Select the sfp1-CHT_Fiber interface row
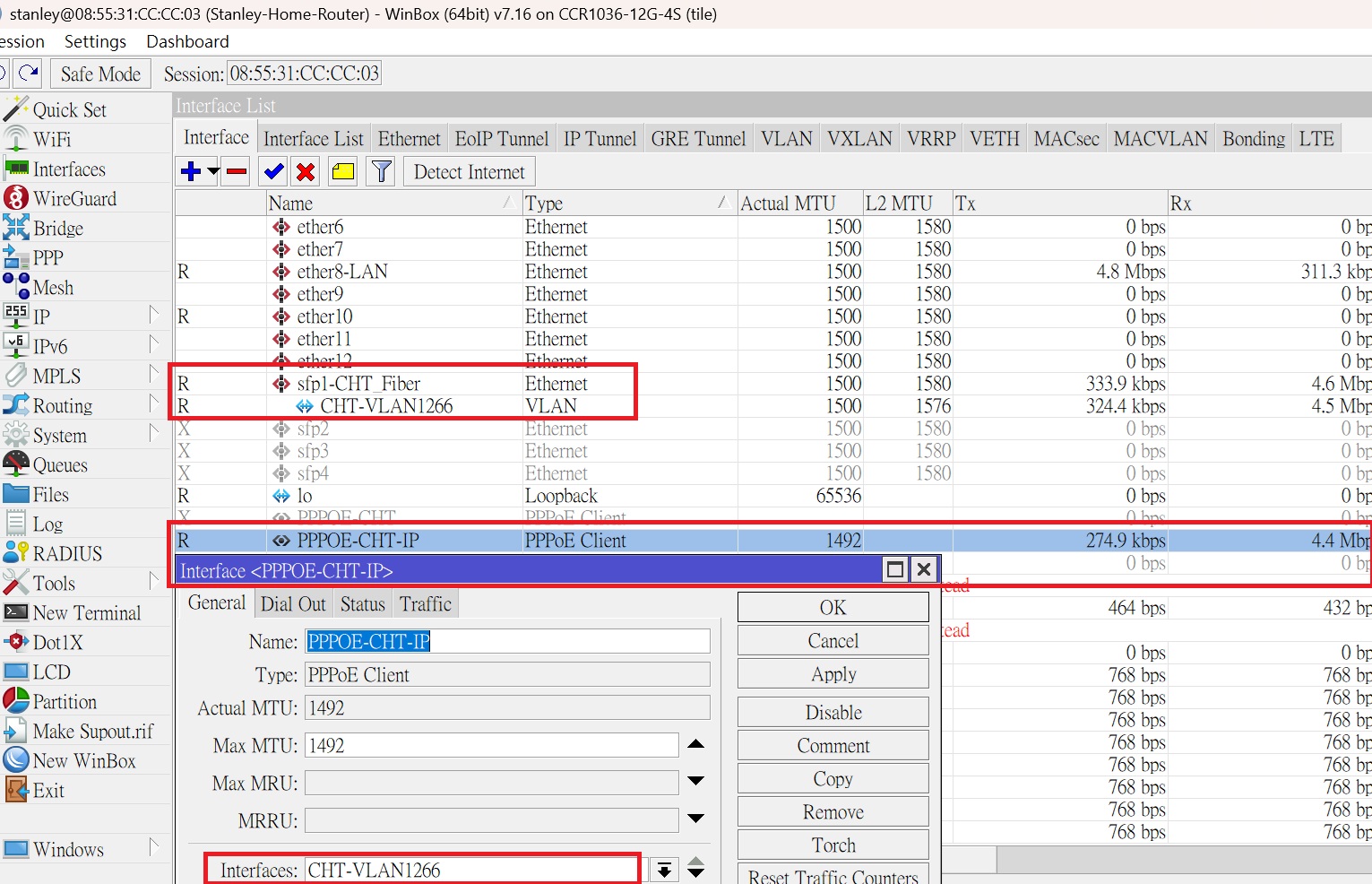The height and width of the screenshot is (884, 1372). 772,384
